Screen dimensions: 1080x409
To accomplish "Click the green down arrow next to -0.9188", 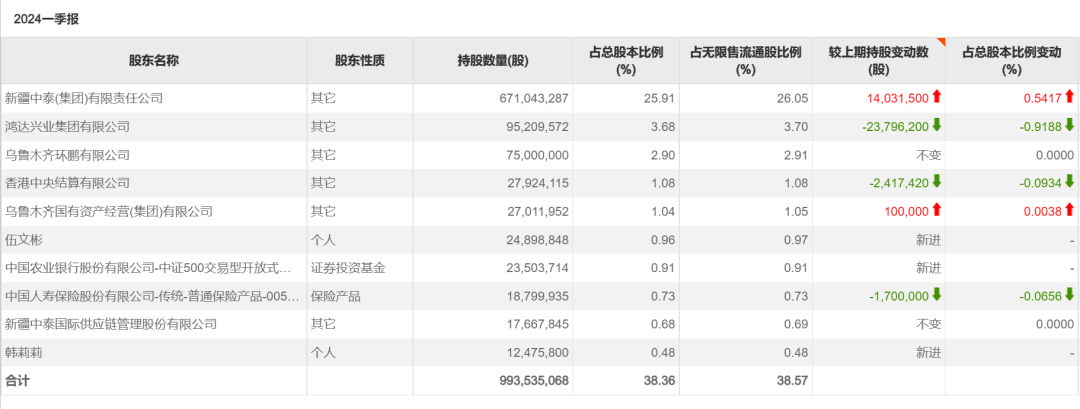I will point(1069,126).
